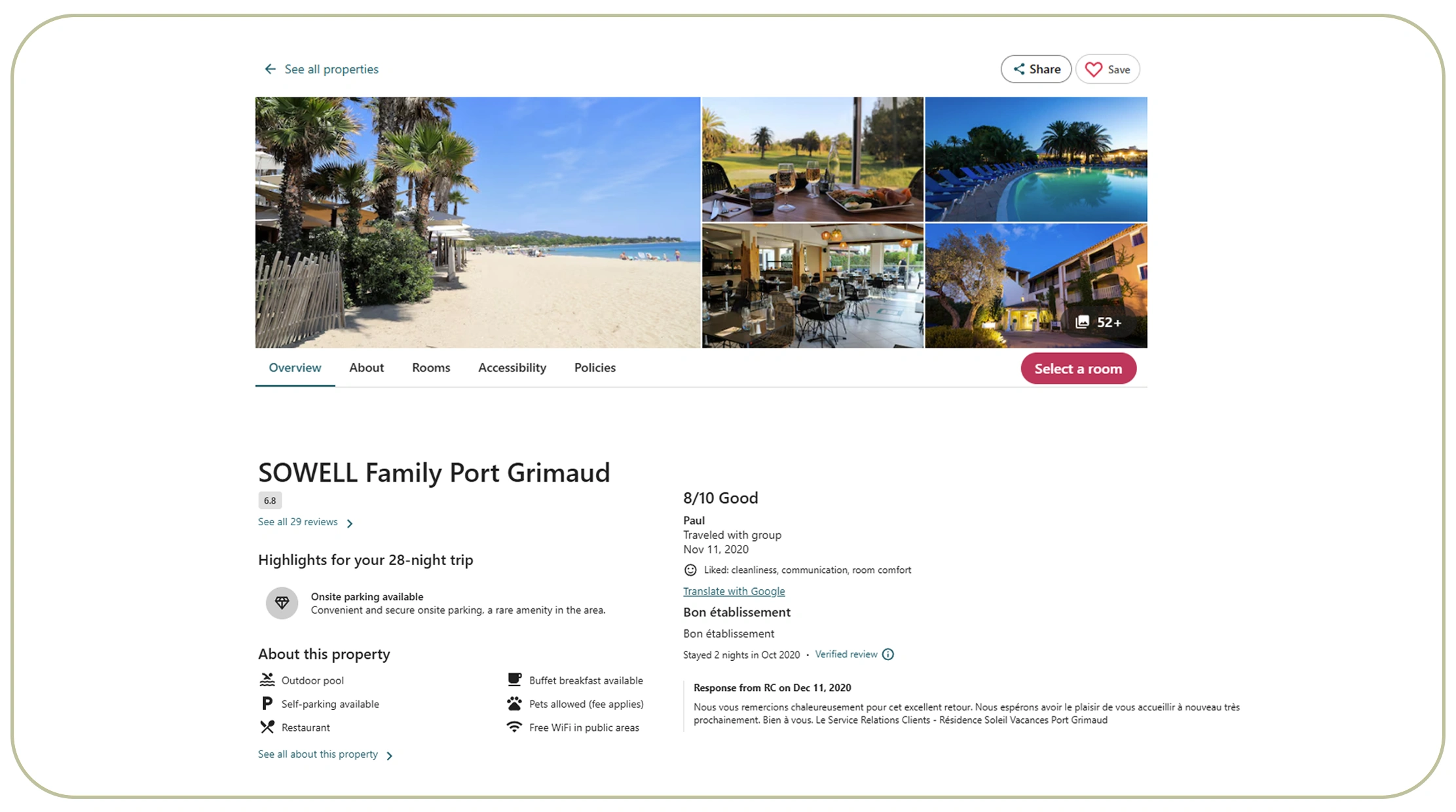The height and width of the screenshot is (812, 1456).
Task: Click the restaurant utensils icon
Action: pos(267,727)
